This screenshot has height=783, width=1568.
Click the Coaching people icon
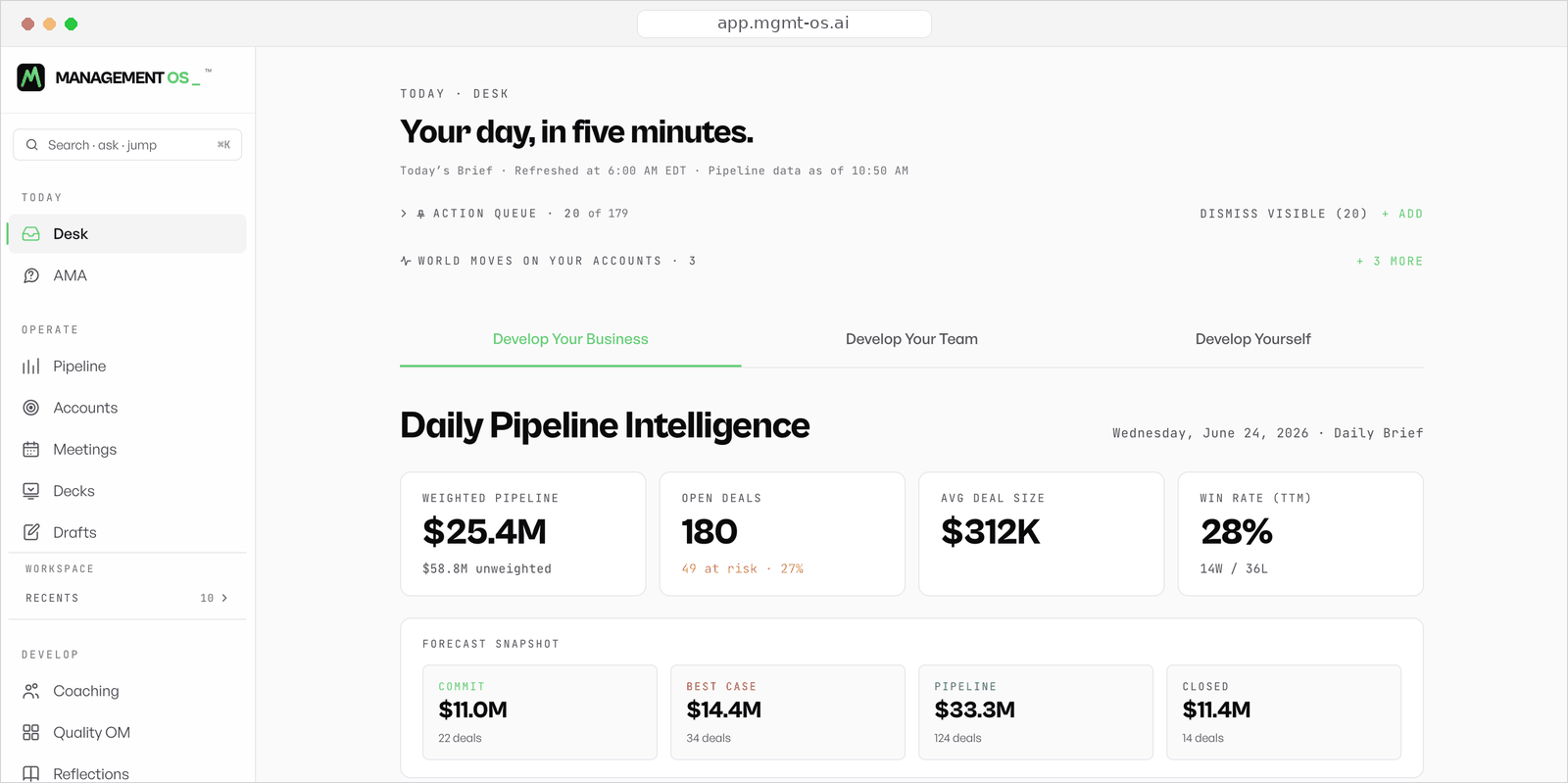[x=31, y=691]
